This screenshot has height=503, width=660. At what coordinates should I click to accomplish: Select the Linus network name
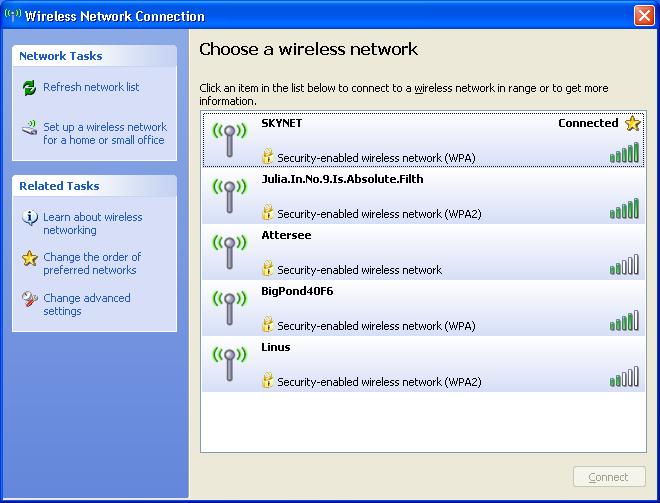(276, 347)
